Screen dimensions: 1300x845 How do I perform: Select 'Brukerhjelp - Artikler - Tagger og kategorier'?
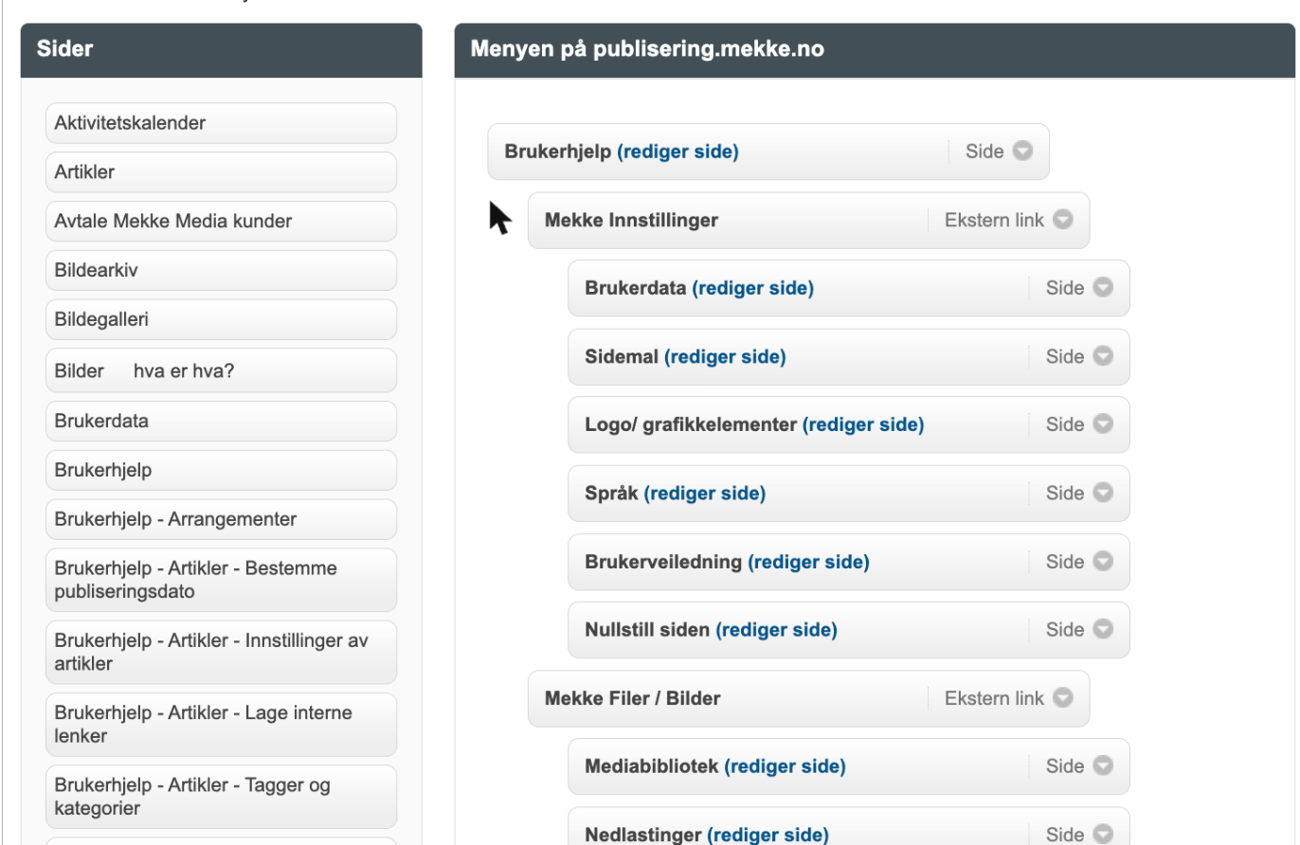(221, 797)
